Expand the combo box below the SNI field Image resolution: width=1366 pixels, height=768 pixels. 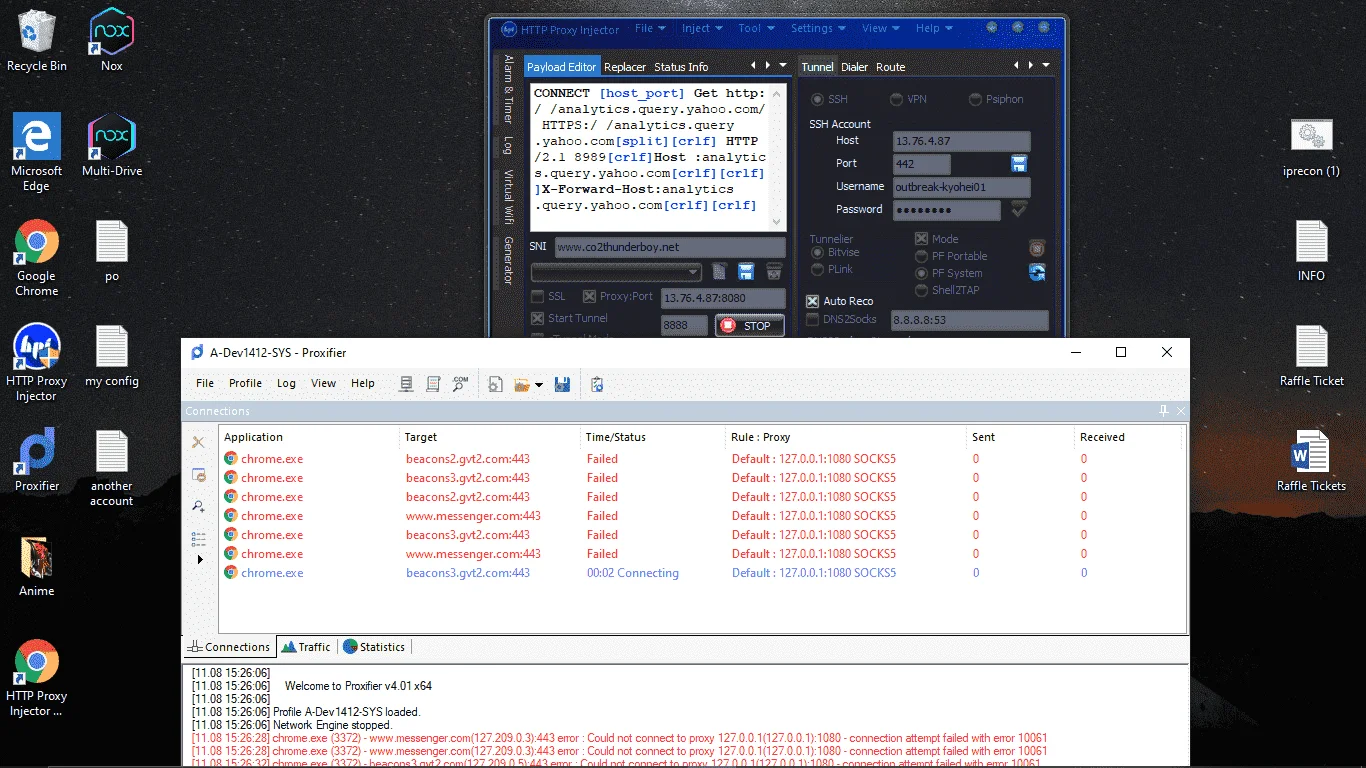click(x=694, y=272)
